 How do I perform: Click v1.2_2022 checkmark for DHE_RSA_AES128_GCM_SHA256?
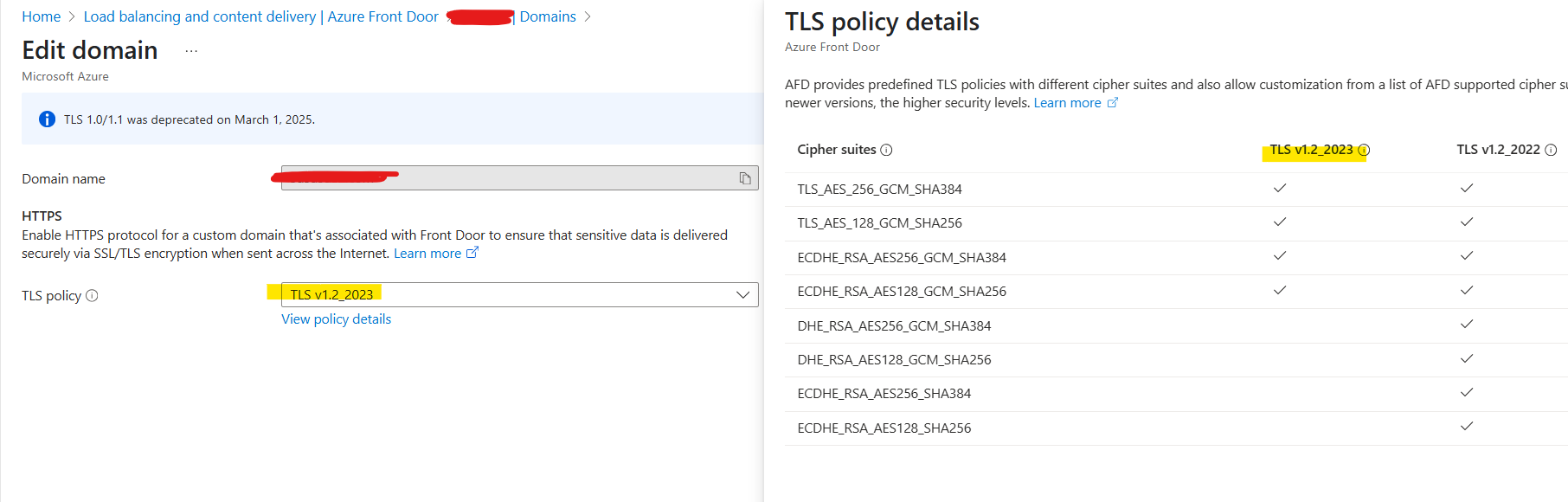[1467, 358]
